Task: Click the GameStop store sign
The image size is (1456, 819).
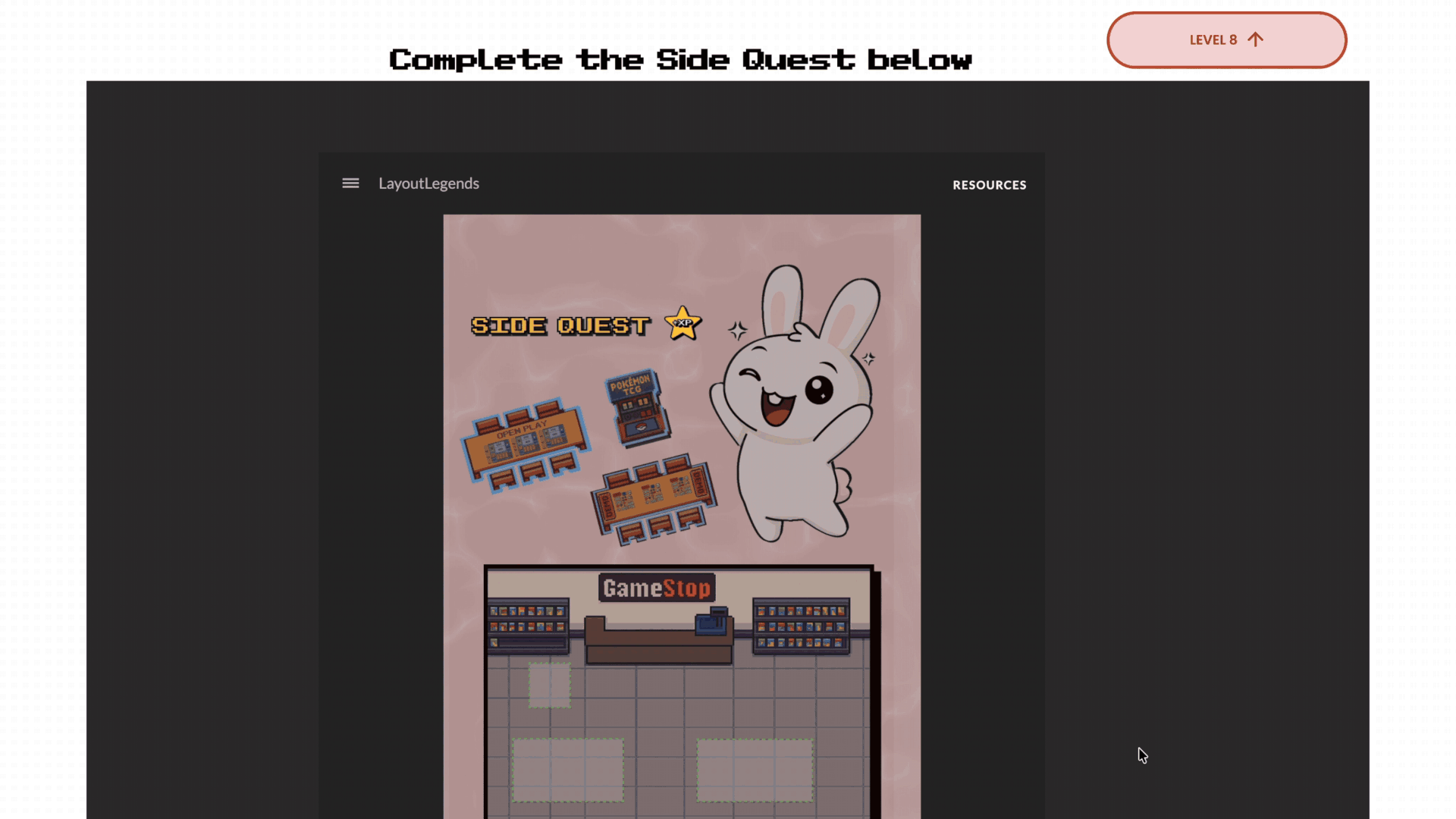Action: pyautogui.click(x=657, y=588)
